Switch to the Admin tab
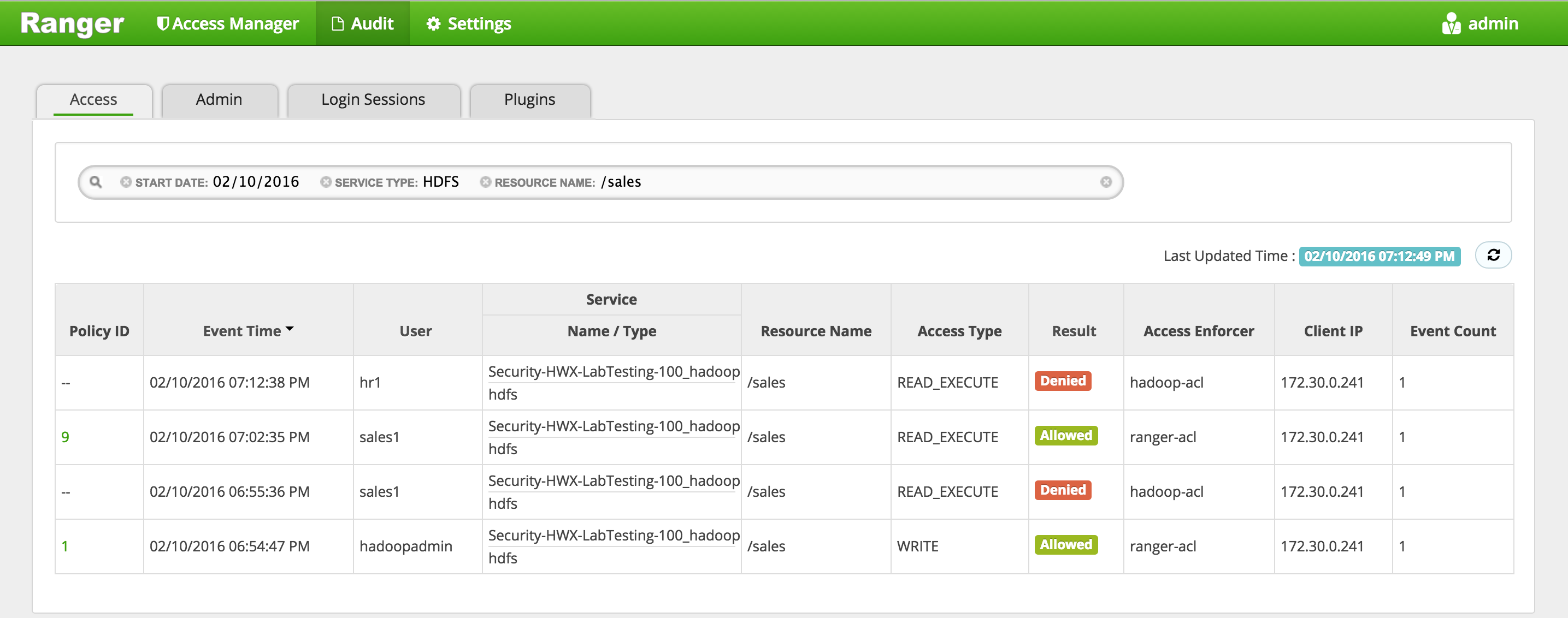1568x618 pixels. 219,100
